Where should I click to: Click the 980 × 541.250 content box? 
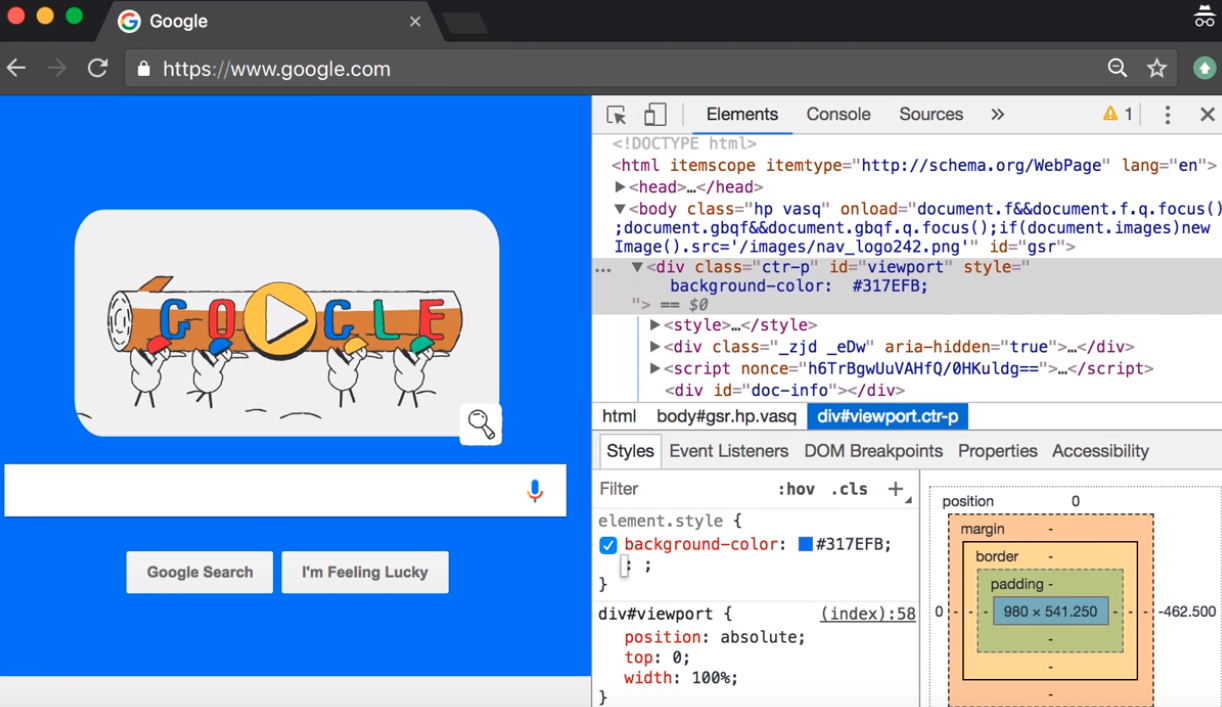click(1051, 611)
